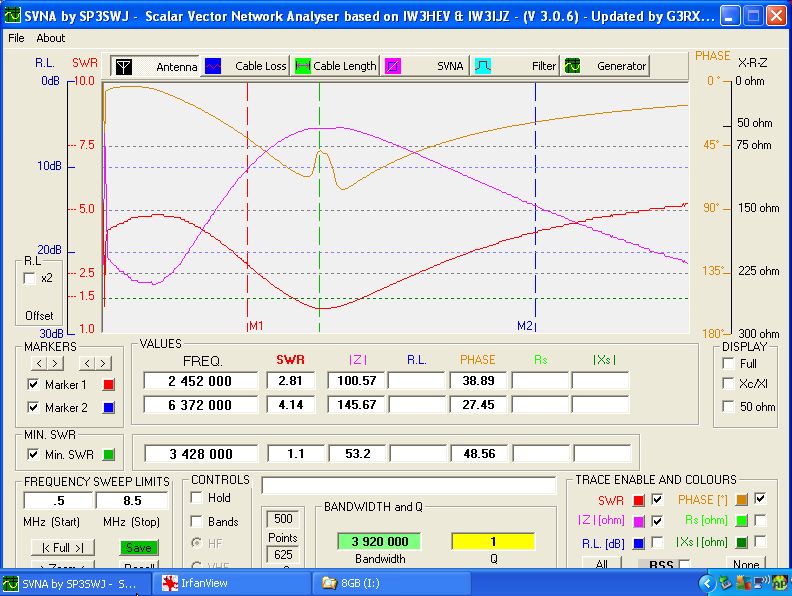Click the red SWR trace colour swatch
Viewport: 792px width, 596px height.
point(638,499)
